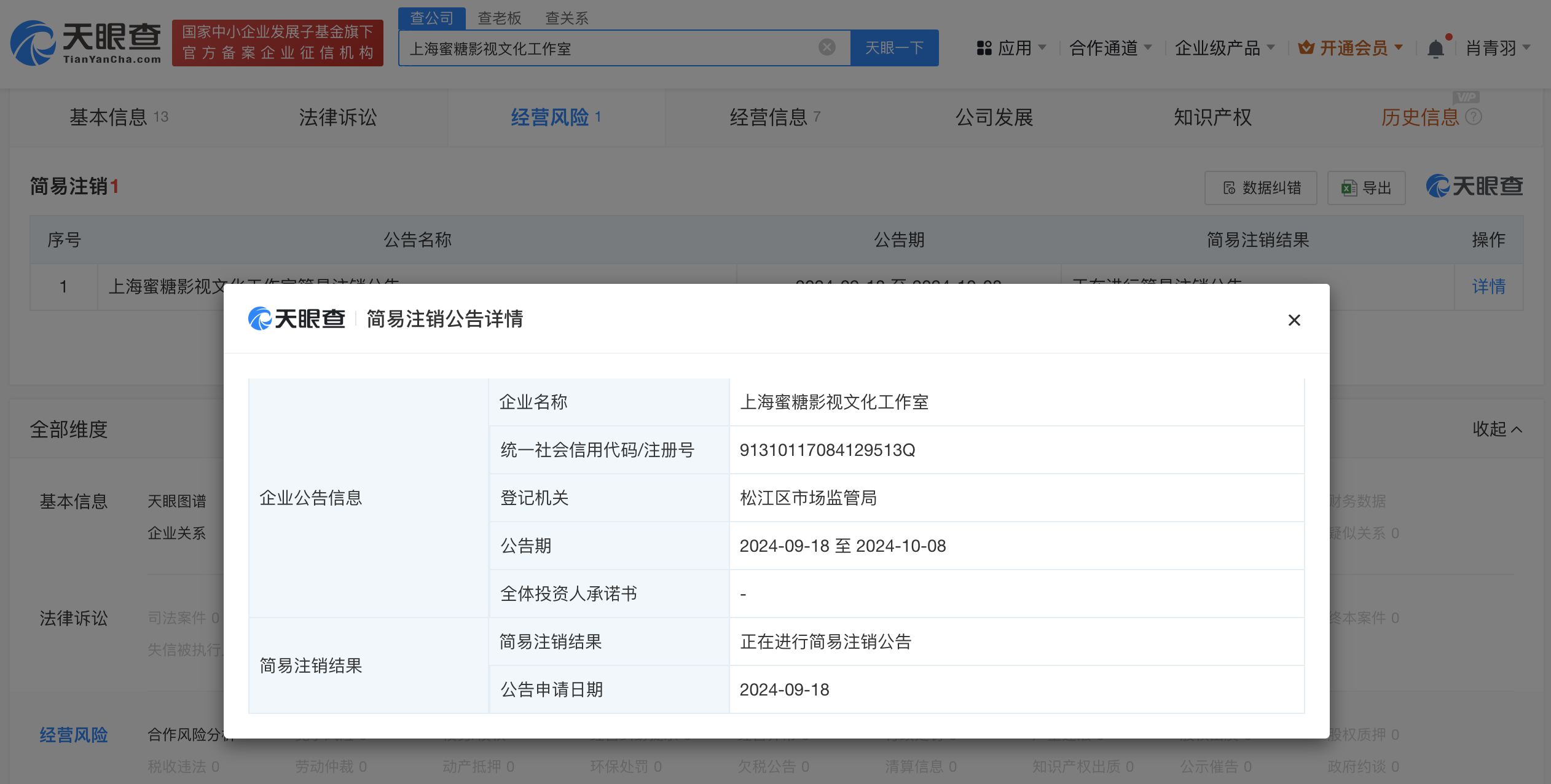Open the 肖青羽 user account dropdown
The height and width of the screenshot is (784, 1551).
tap(1497, 48)
